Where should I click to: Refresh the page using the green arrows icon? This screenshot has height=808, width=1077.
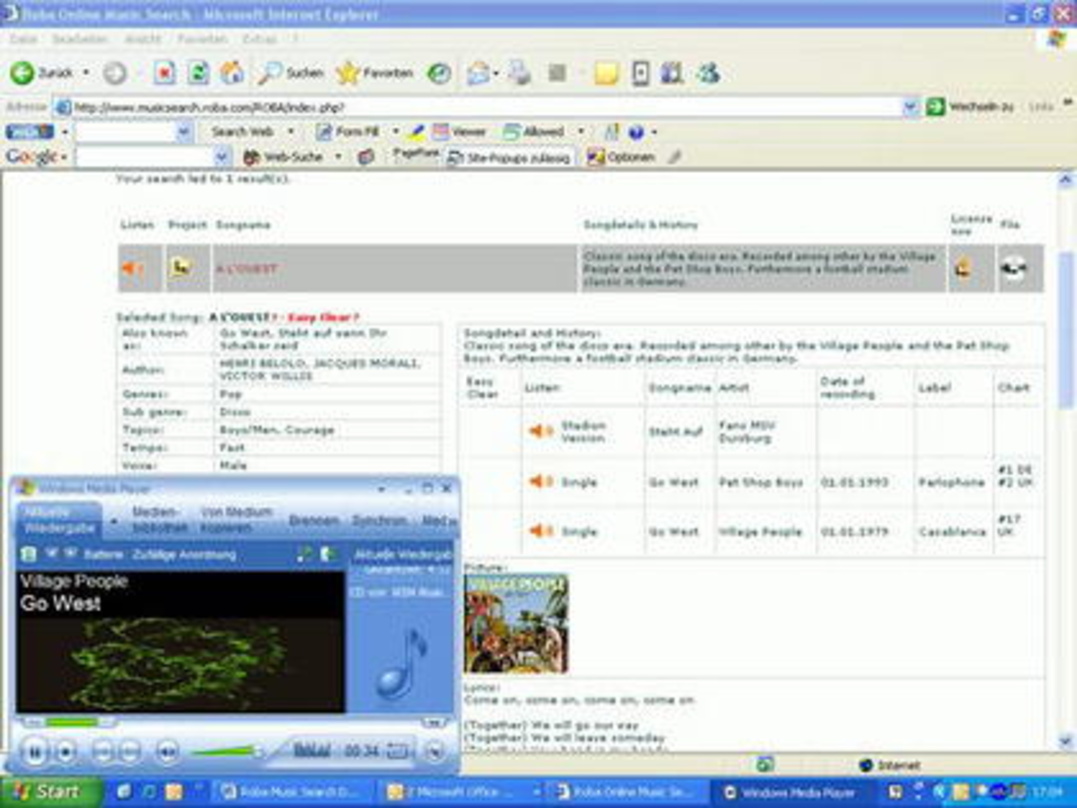[x=199, y=73]
